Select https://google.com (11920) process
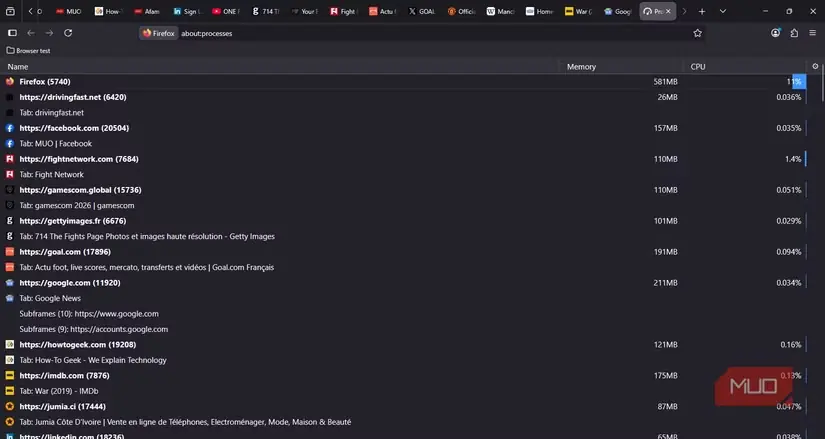The height and width of the screenshot is (439, 825). click(405, 283)
